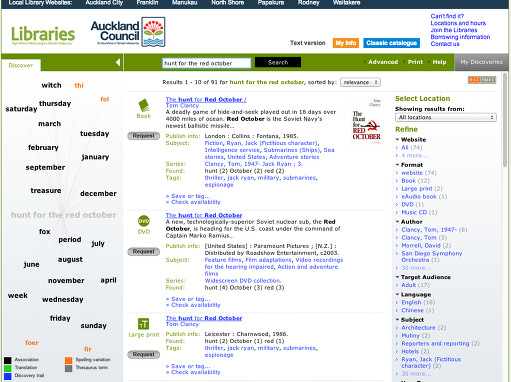Open Join the Libraries link
Screen dimensions: 511x382
(454, 30)
